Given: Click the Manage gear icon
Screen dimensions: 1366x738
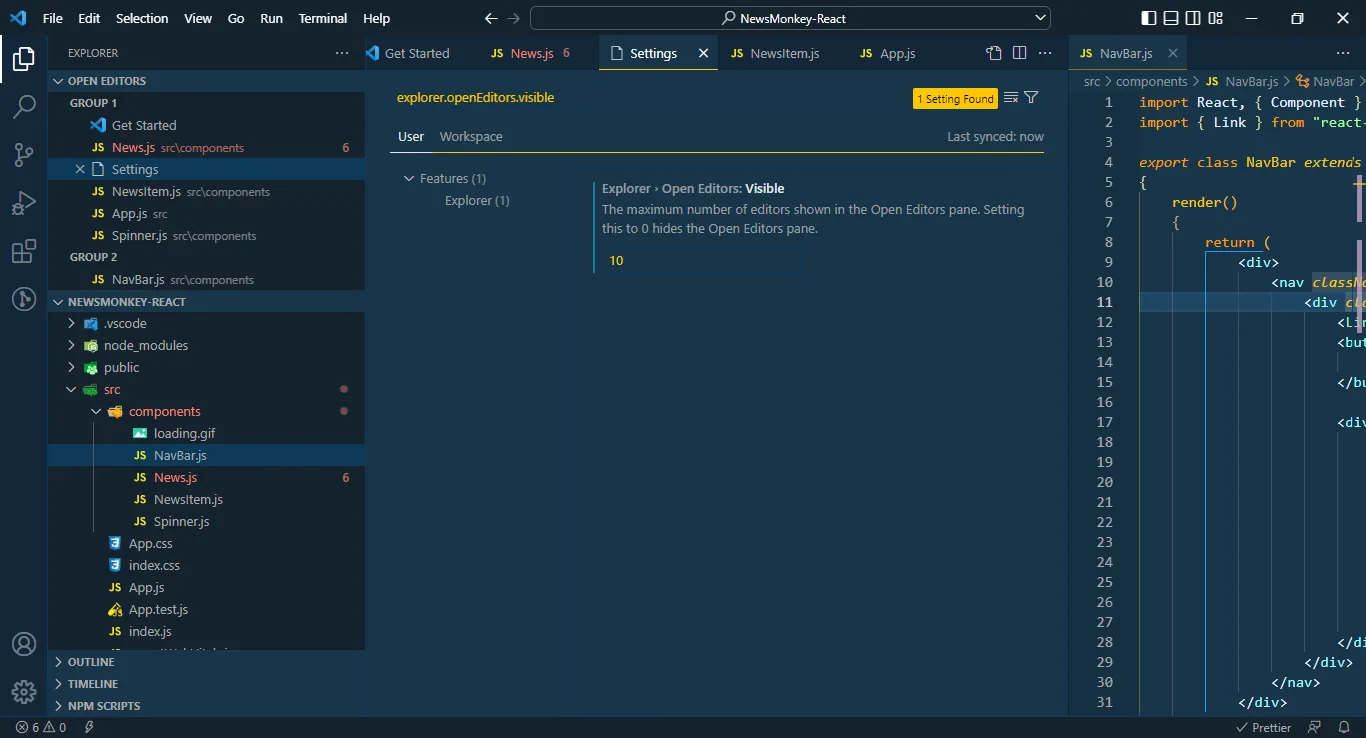Looking at the screenshot, I should [24, 692].
